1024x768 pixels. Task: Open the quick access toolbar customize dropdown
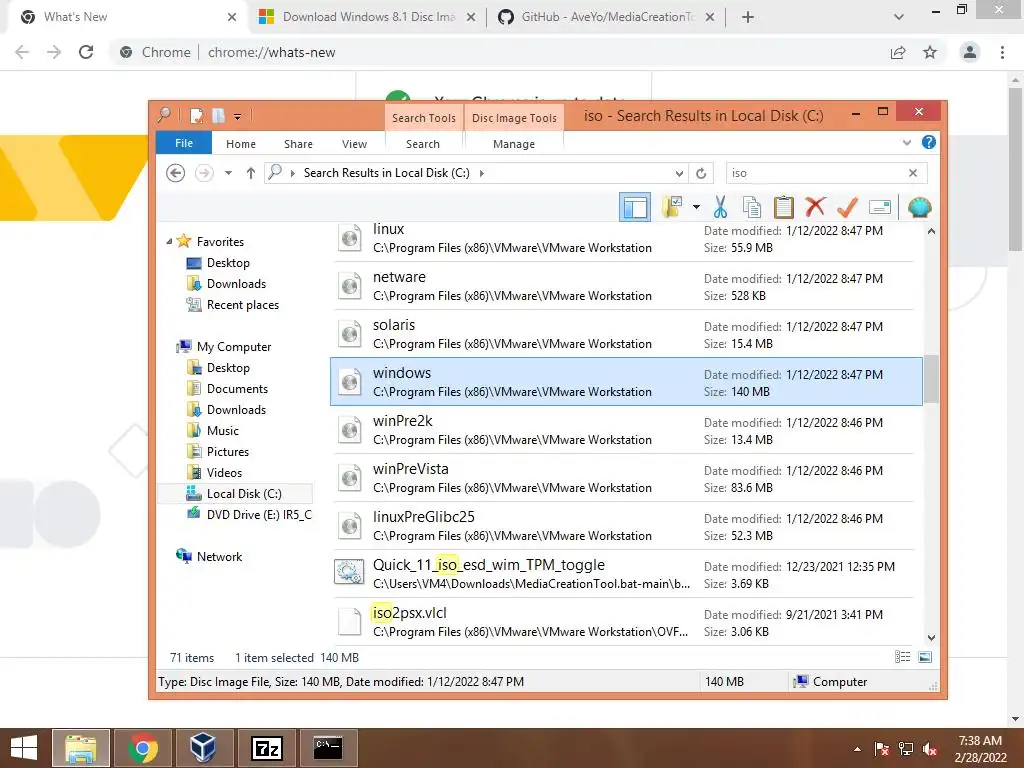(x=238, y=117)
